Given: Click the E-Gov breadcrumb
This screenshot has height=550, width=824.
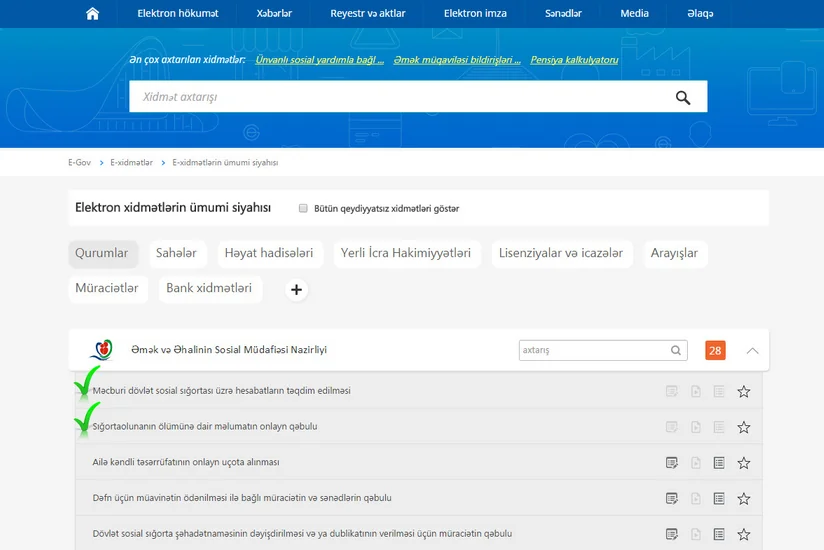Looking at the screenshot, I should (79, 163).
